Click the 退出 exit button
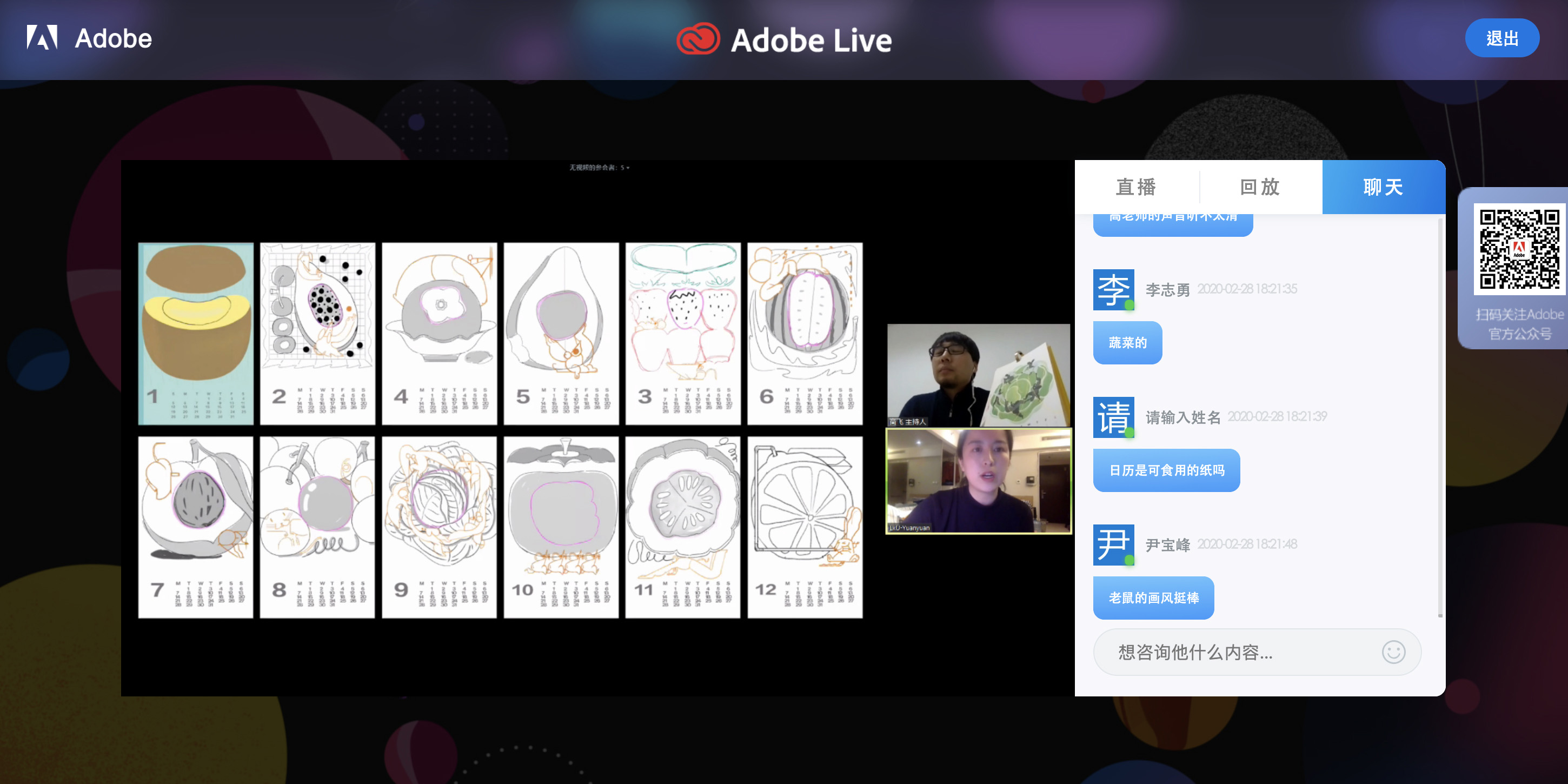Screen dimensions: 1568x784 [1501, 38]
